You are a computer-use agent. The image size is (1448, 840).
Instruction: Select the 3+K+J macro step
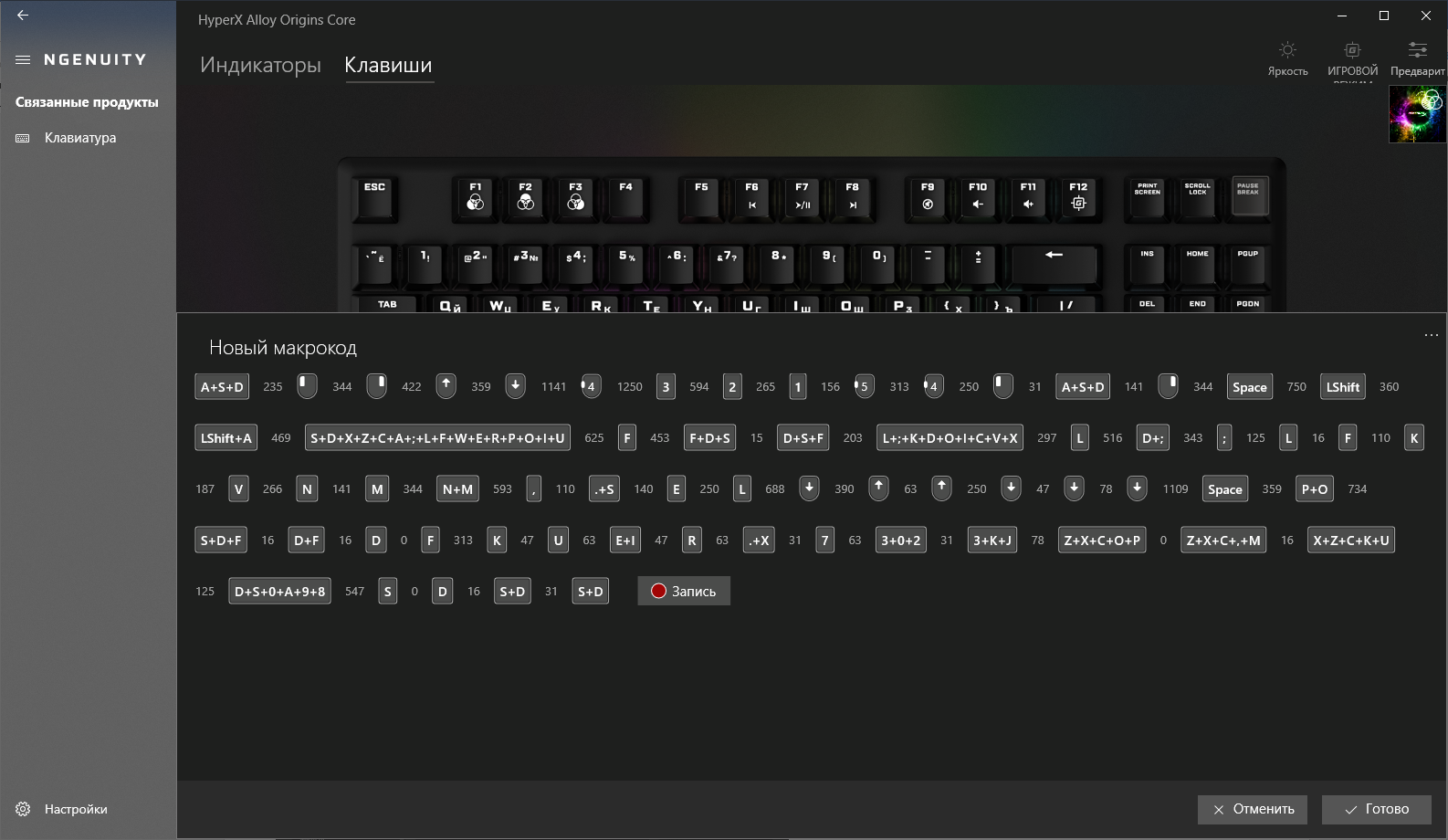pos(992,540)
